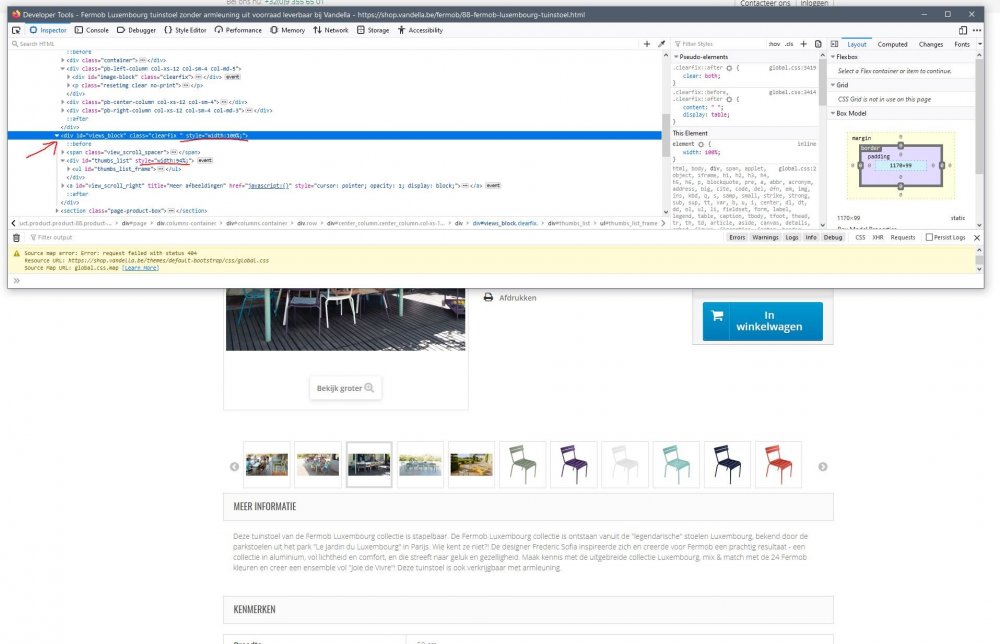The image size is (1000, 644).
Task: Collapse the Box Model section
Action: (833, 113)
